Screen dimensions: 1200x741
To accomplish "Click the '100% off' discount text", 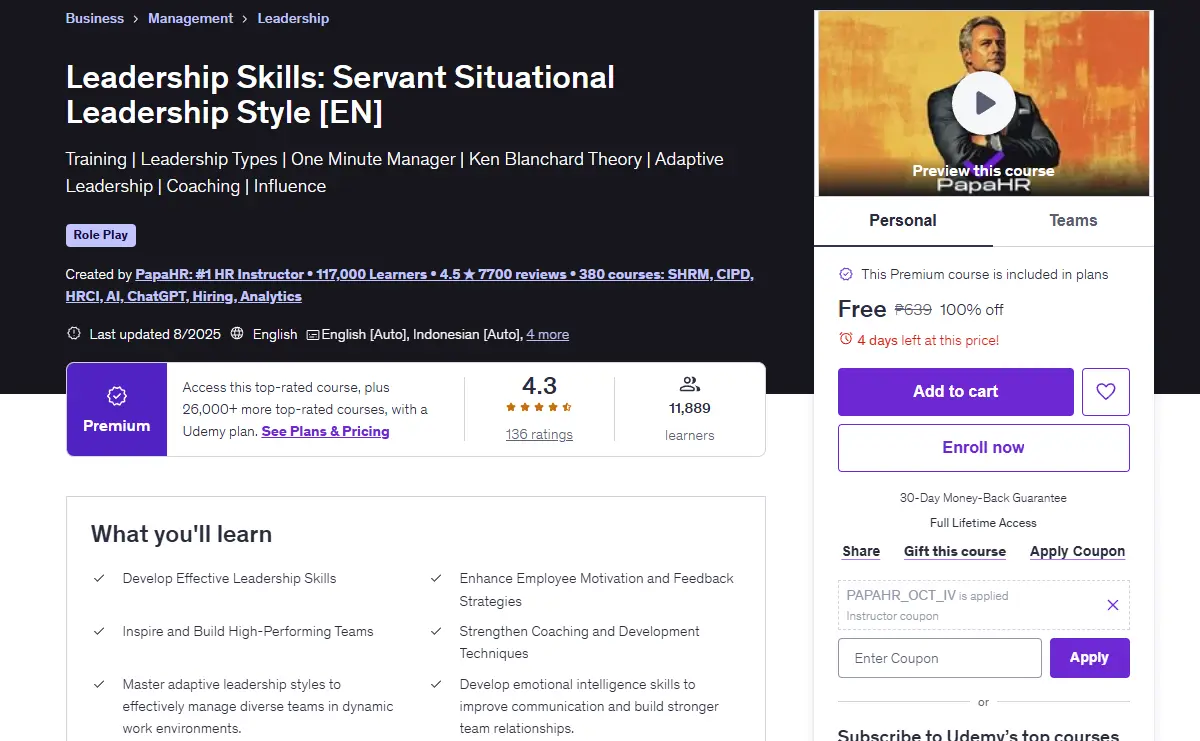I will pos(972,310).
